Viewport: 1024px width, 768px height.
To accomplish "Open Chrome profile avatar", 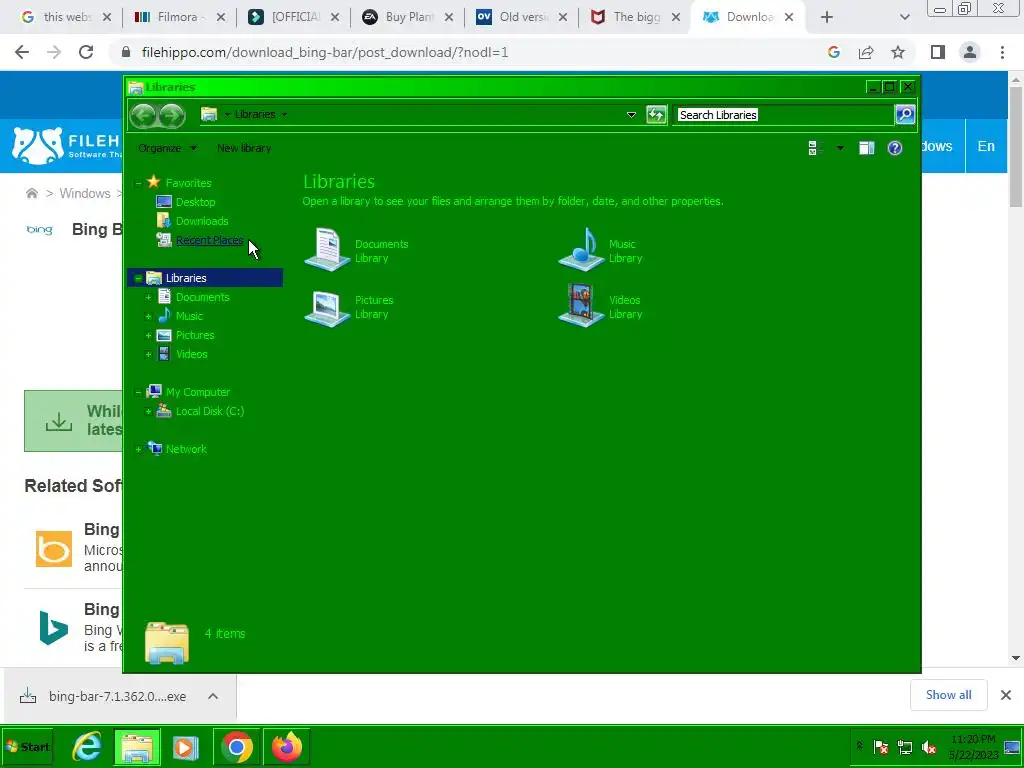I will [970, 52].
